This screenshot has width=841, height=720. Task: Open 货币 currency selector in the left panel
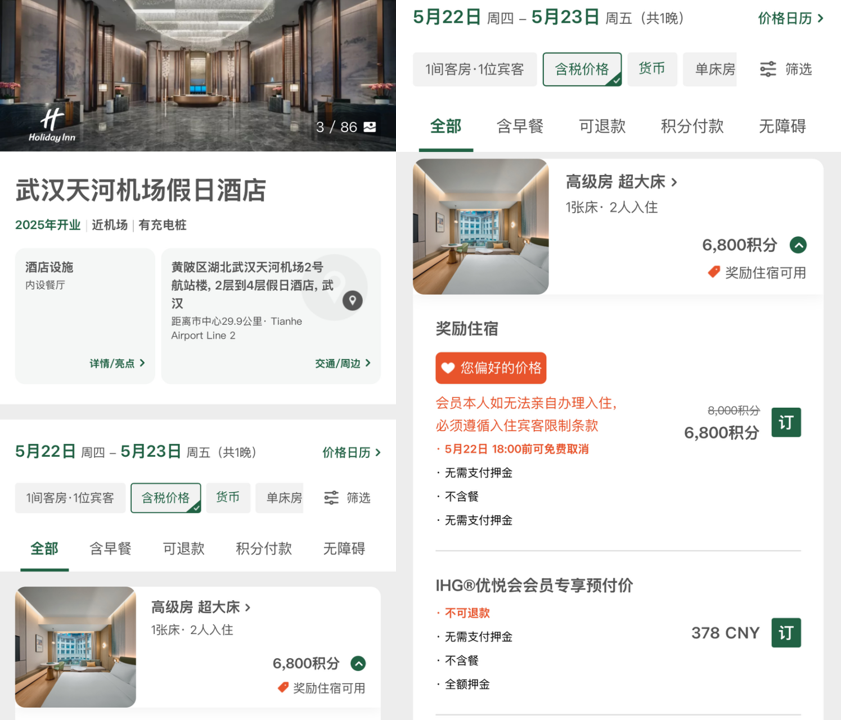228,498
